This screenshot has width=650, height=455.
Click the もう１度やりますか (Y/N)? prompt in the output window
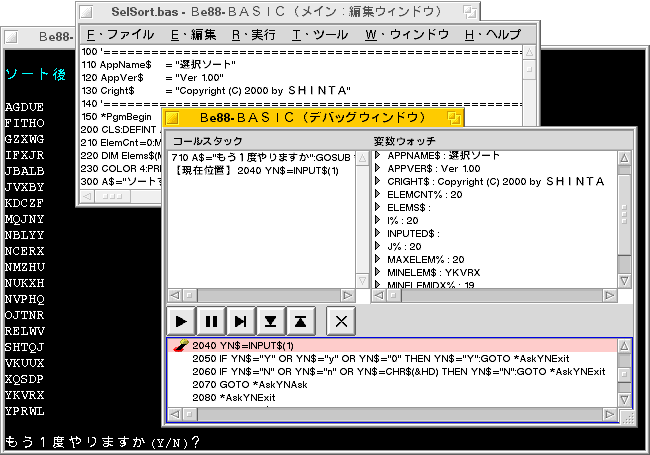coord(102,442)
